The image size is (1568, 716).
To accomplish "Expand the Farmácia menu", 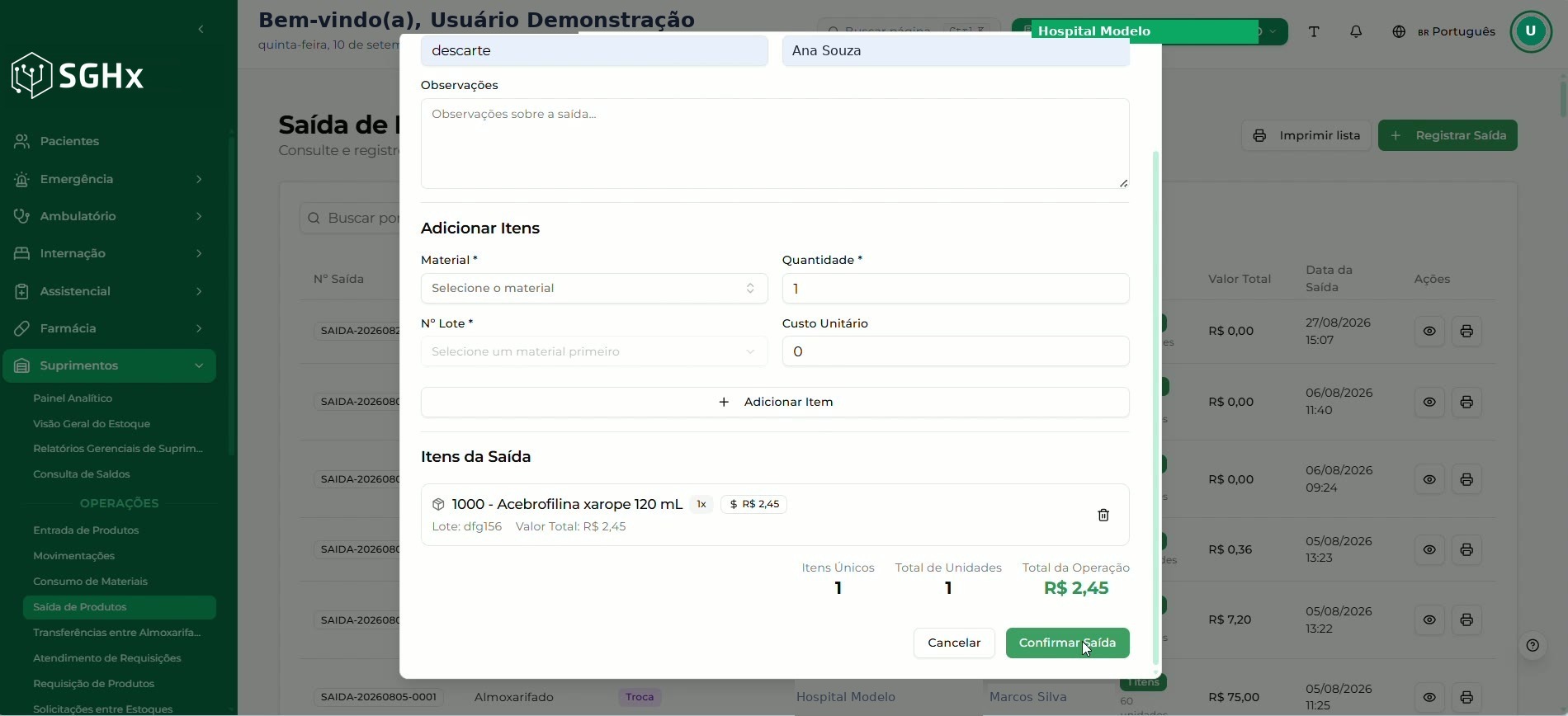I will [109, 328].
